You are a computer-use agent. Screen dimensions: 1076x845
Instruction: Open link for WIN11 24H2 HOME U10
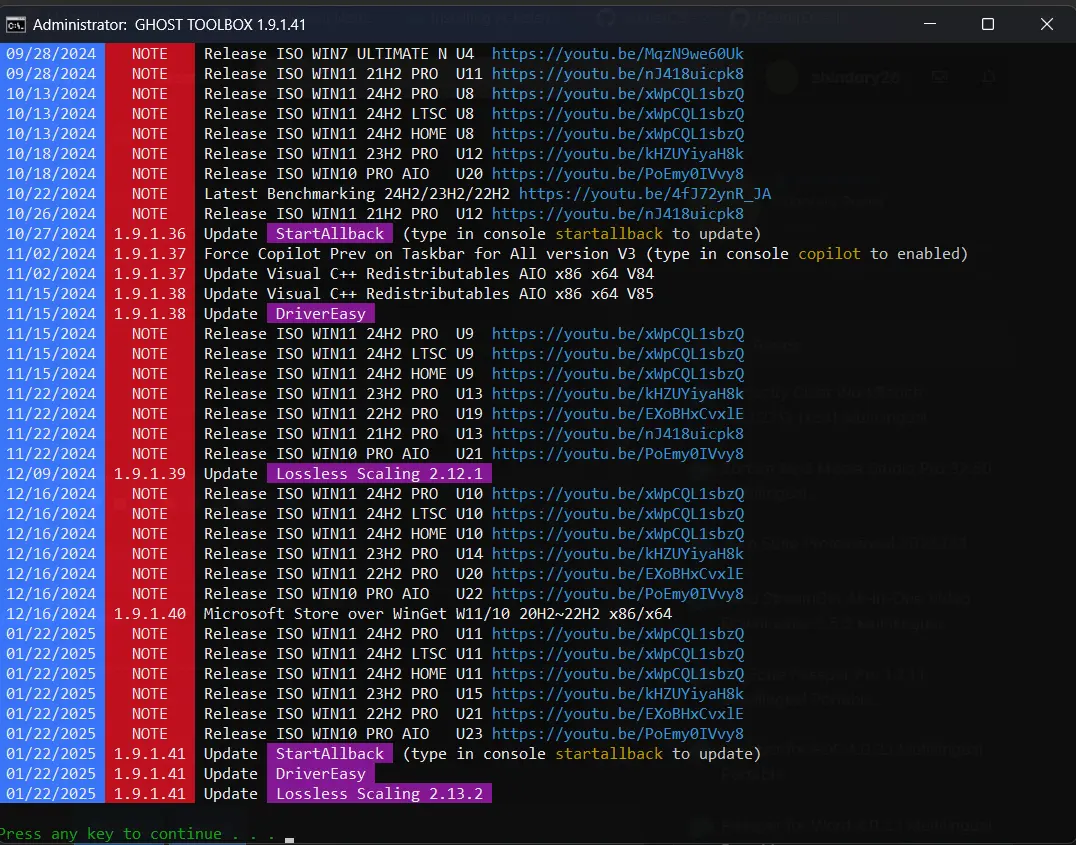[618, 533]
